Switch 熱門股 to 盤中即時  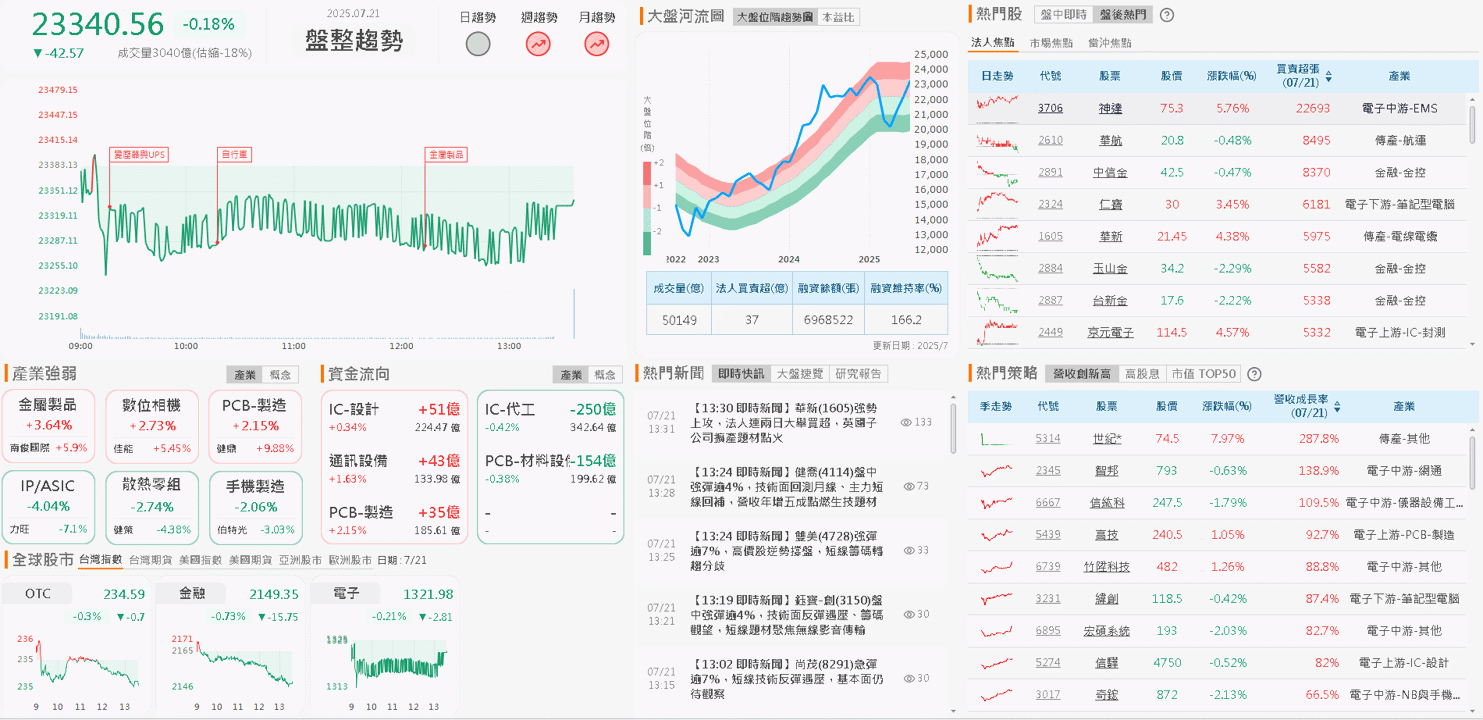coord(1062,15)
